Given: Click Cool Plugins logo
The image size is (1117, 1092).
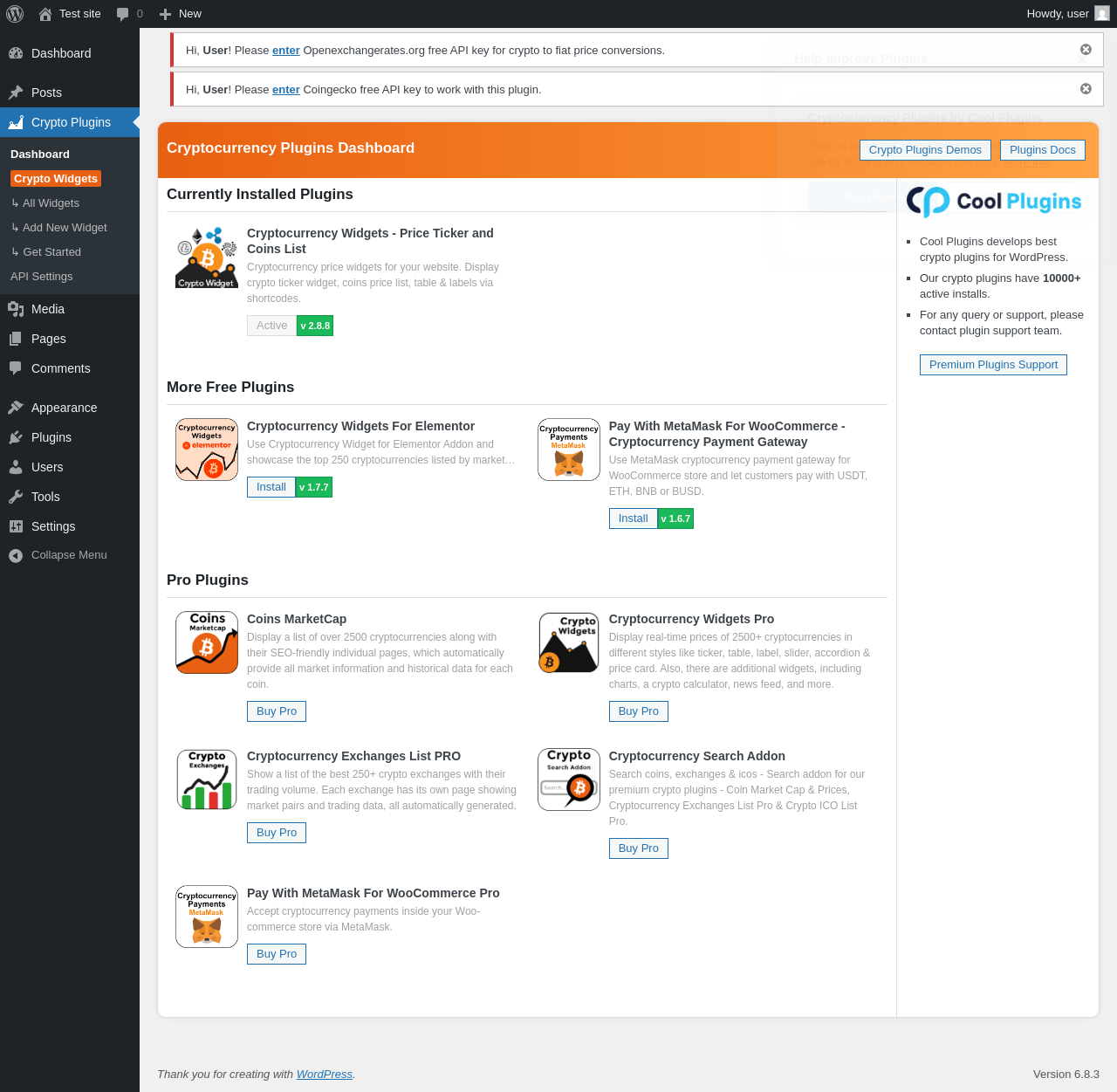Looking at the screenshot, I should [x=994, y=202].
